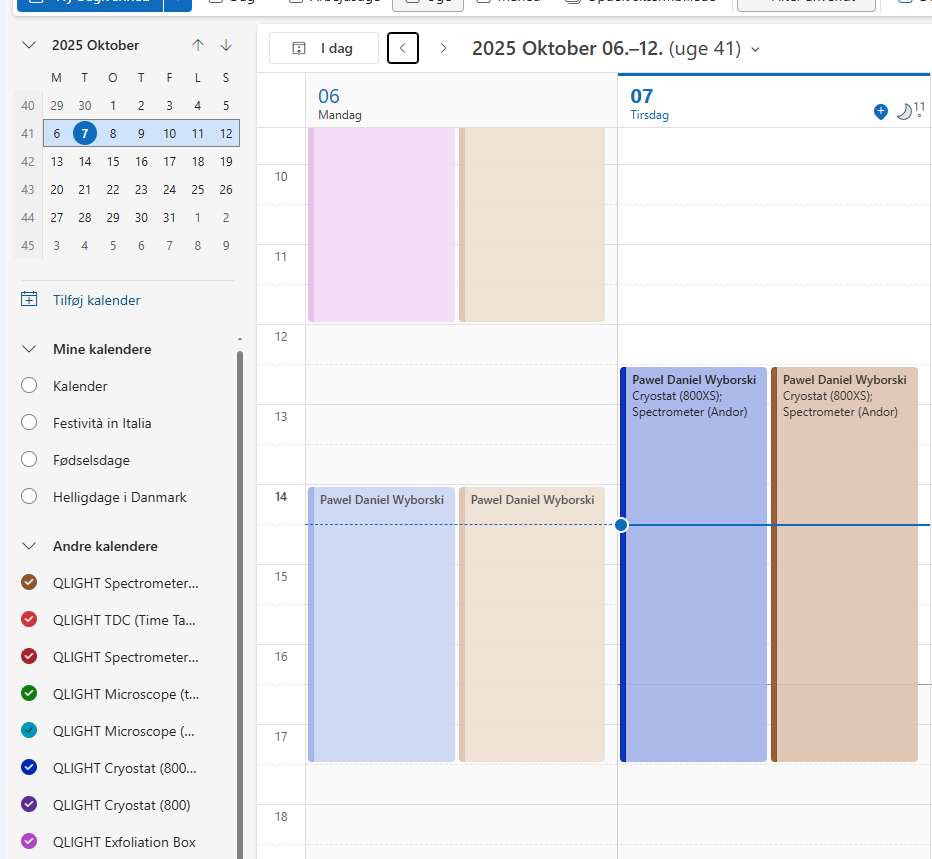Click the calendar icon beside Tilføj kalender
The width and height of the screenshot is (932, 859).
tap(29, 300)
